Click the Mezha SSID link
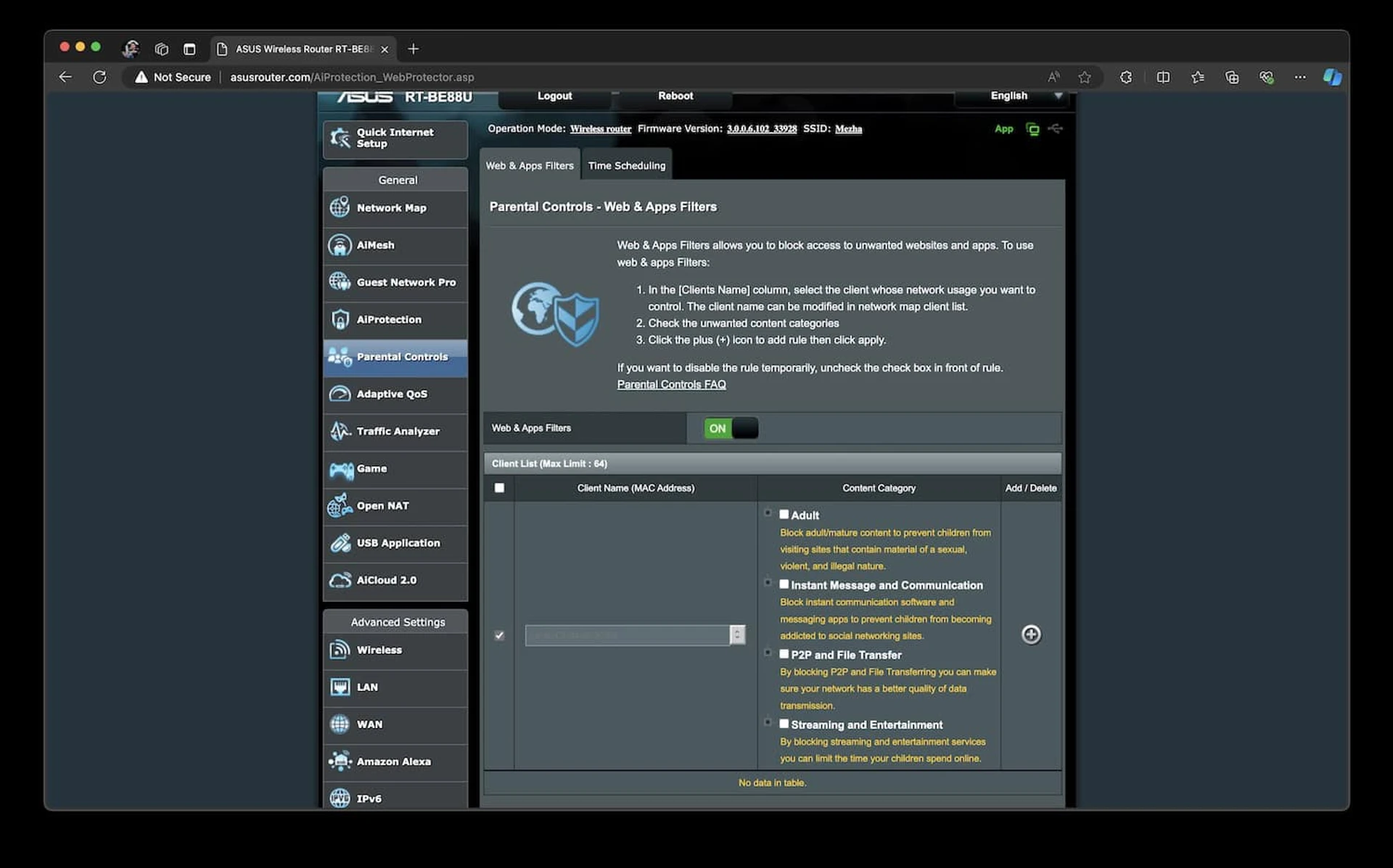Viewport: 1393px width, 868px height. click(848, 129)
